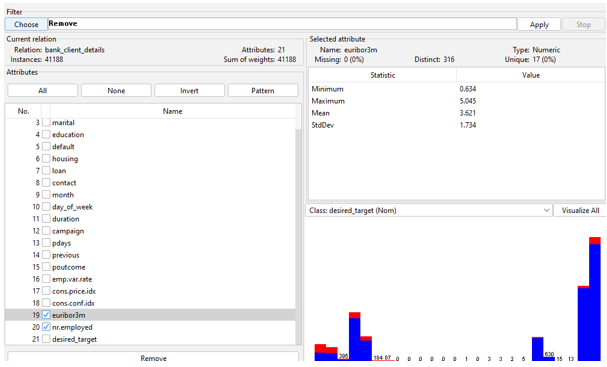Viewport: 607px width, 367px height.
Task: Select the emp.var.rate row name
Action: pyautogui.click(x=72, y=279)
